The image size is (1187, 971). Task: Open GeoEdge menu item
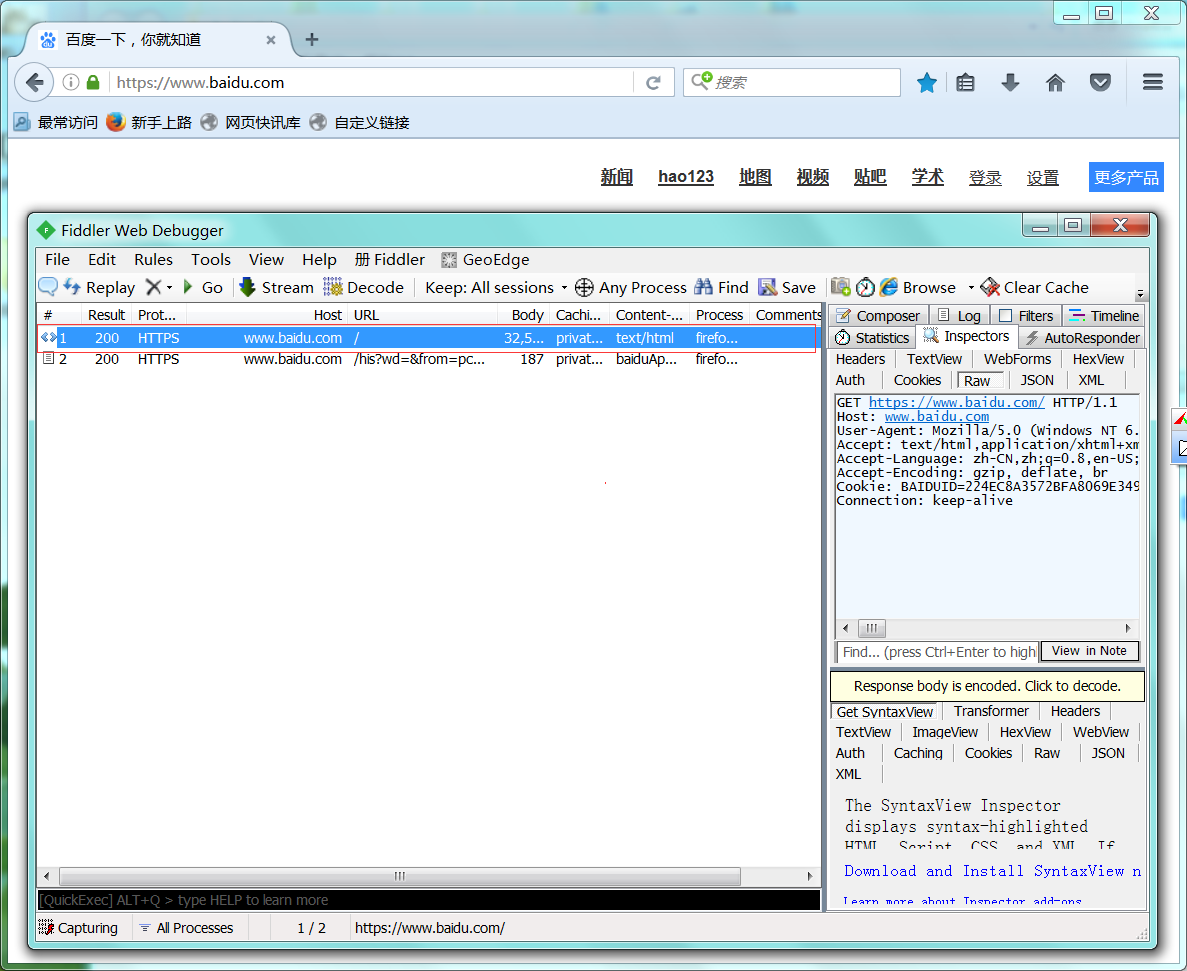click(486, 260)
